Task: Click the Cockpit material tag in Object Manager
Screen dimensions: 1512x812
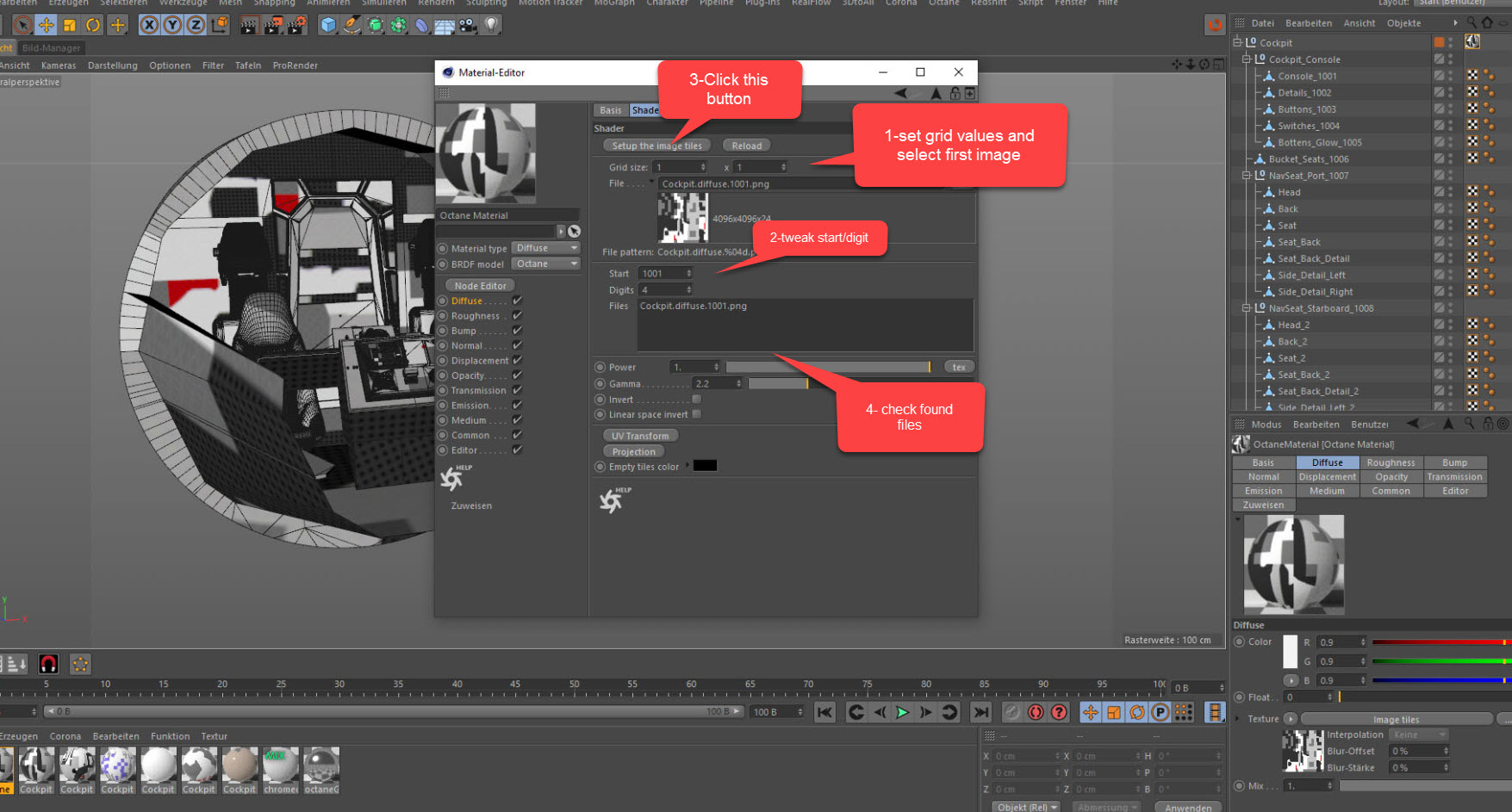Action: tap(1472, 42)
